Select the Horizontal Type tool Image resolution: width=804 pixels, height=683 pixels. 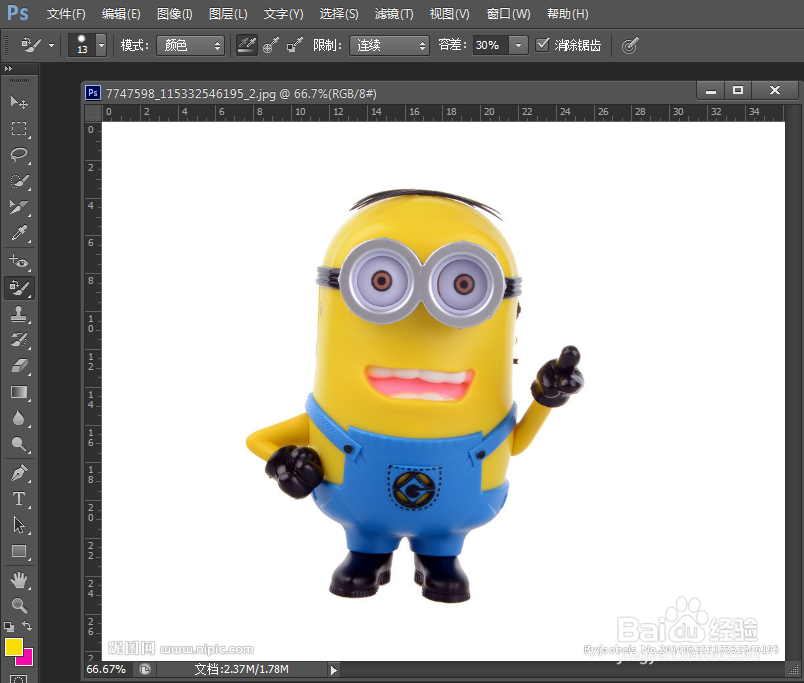pos(19,499)
